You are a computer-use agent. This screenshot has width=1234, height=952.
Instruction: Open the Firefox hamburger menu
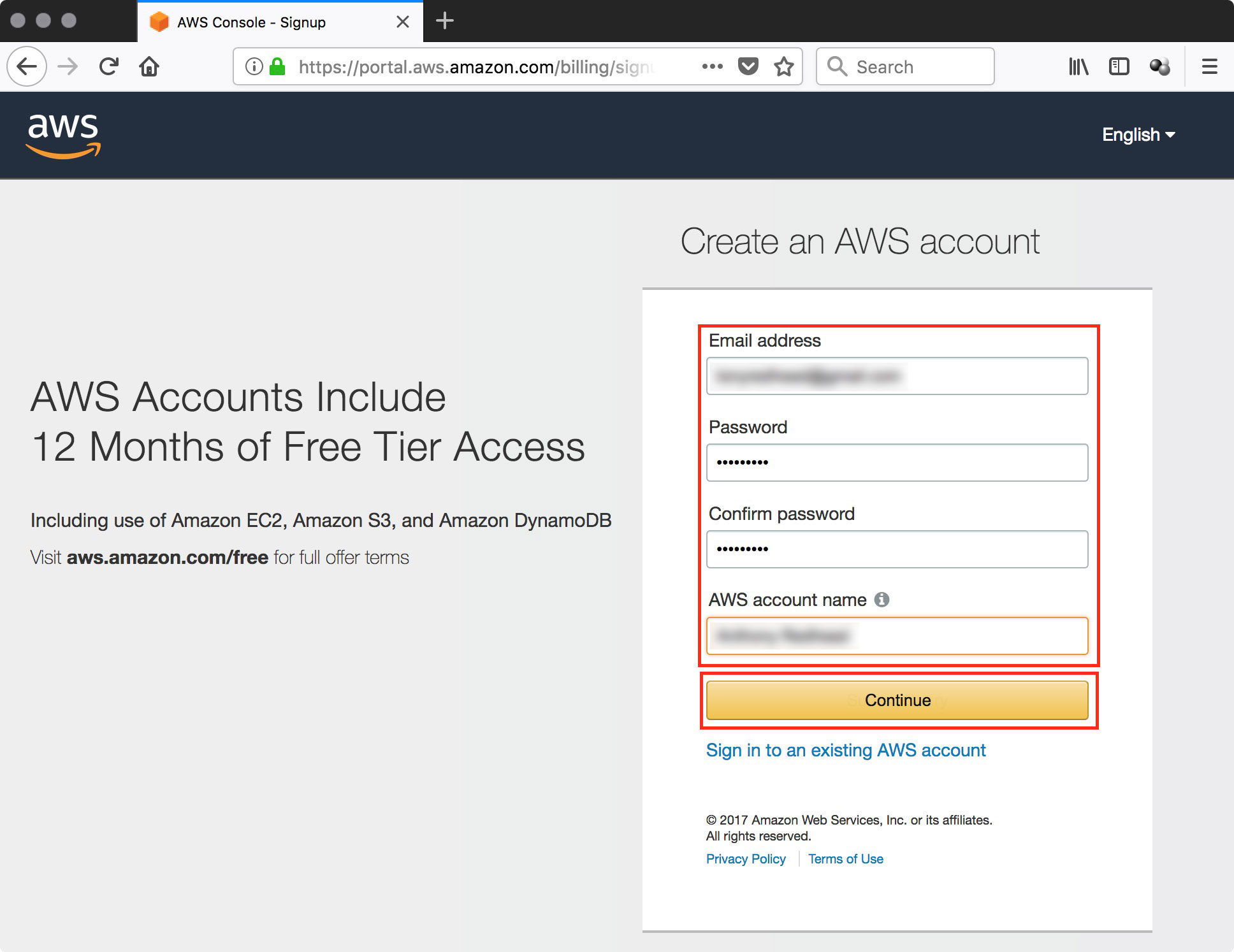1209,66
